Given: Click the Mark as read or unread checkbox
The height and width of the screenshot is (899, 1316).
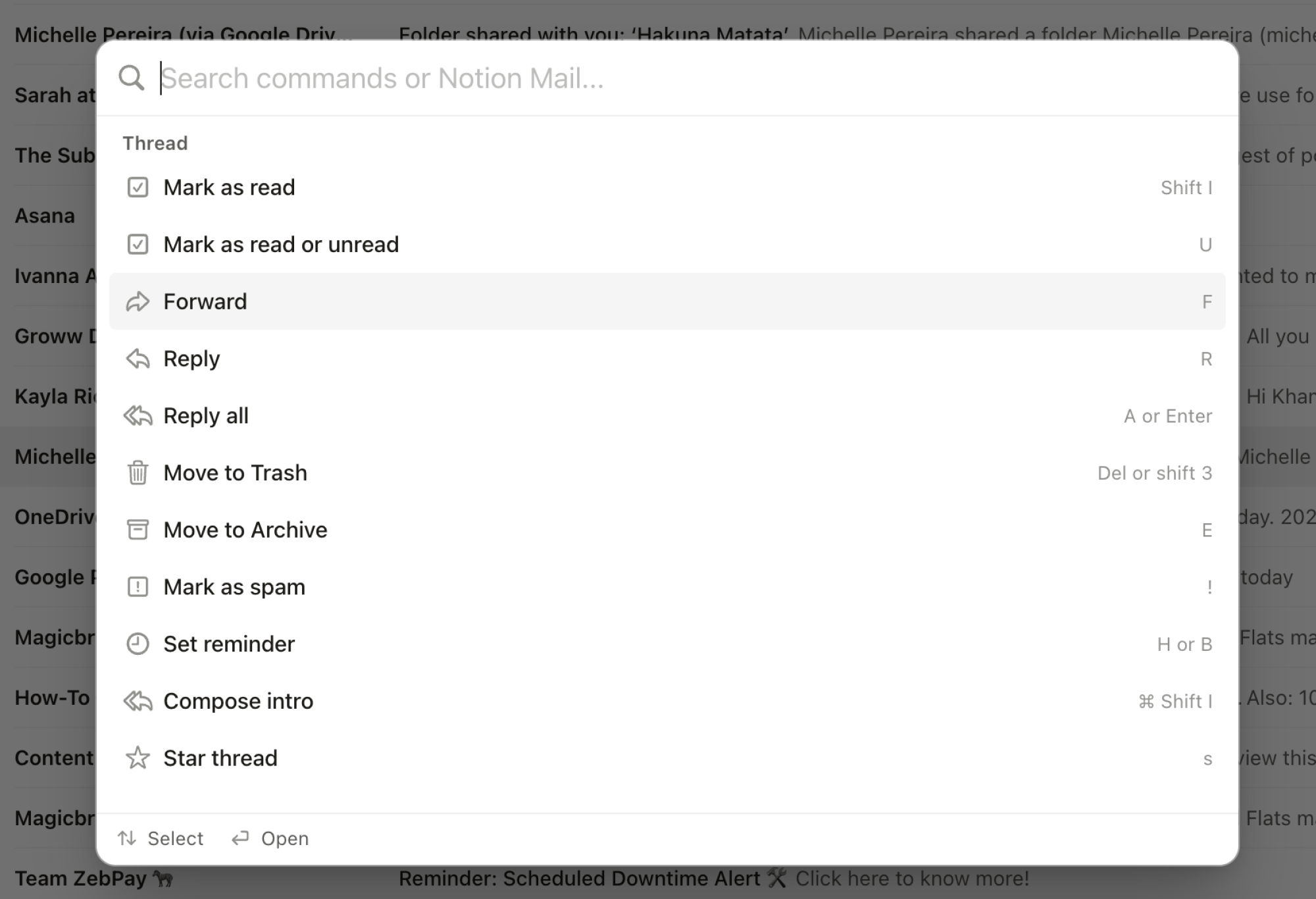Looking at the screenshot, I should (x=138, y=244).
